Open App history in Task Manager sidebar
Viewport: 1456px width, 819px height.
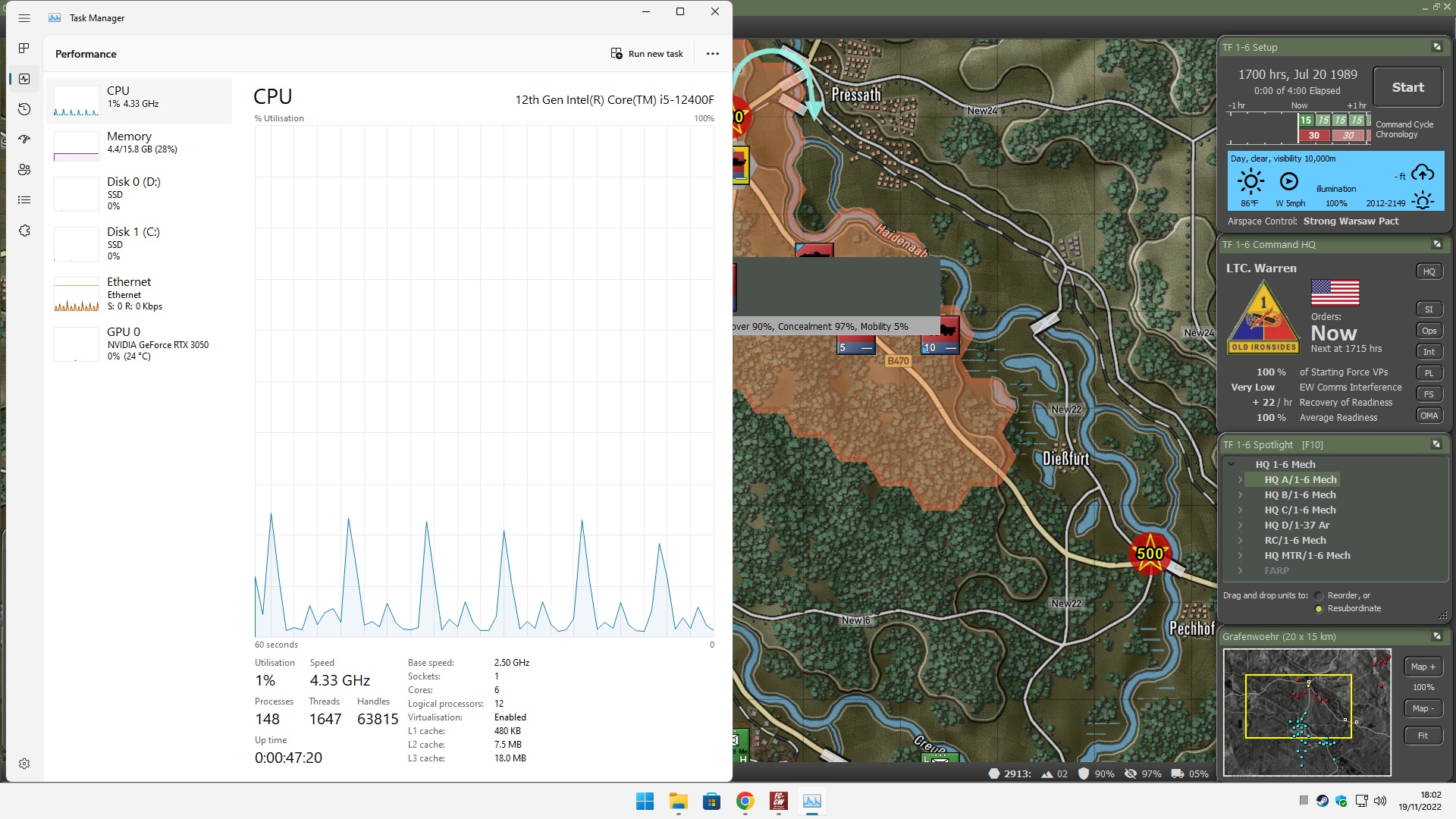(24, 109)
